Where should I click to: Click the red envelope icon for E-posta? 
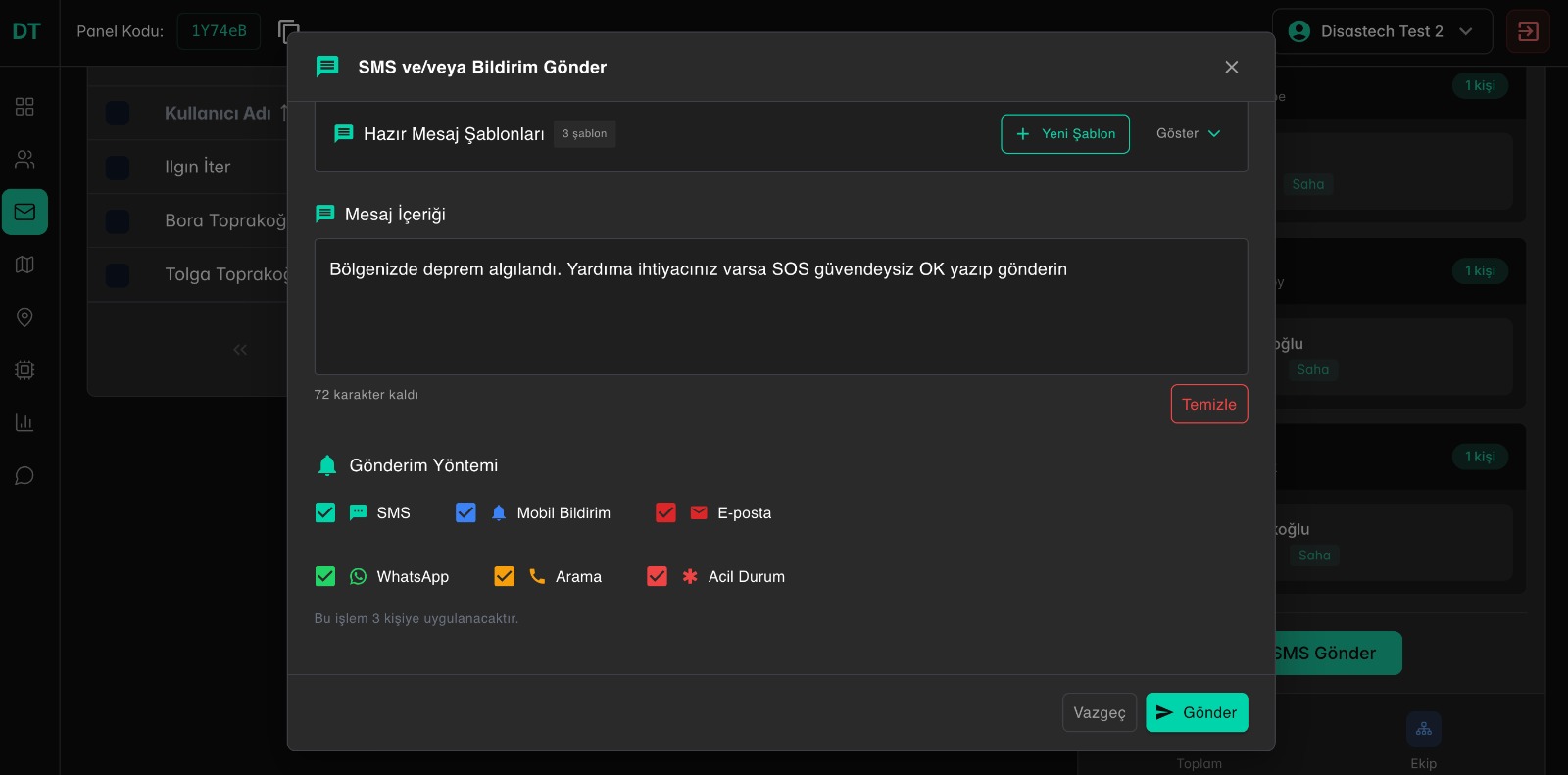click(x=699, y=512)
